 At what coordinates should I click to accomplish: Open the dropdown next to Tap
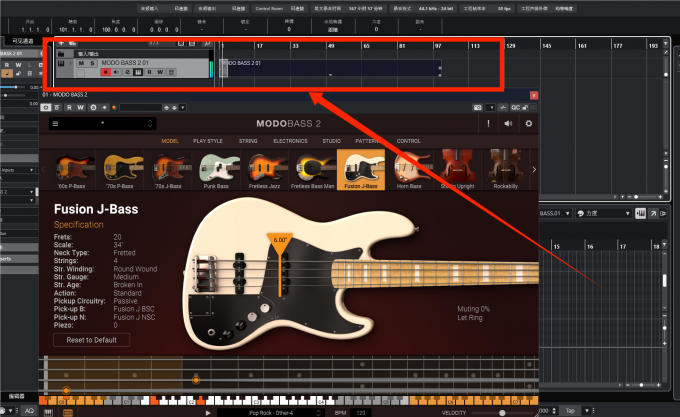click(x=587, y=410)
